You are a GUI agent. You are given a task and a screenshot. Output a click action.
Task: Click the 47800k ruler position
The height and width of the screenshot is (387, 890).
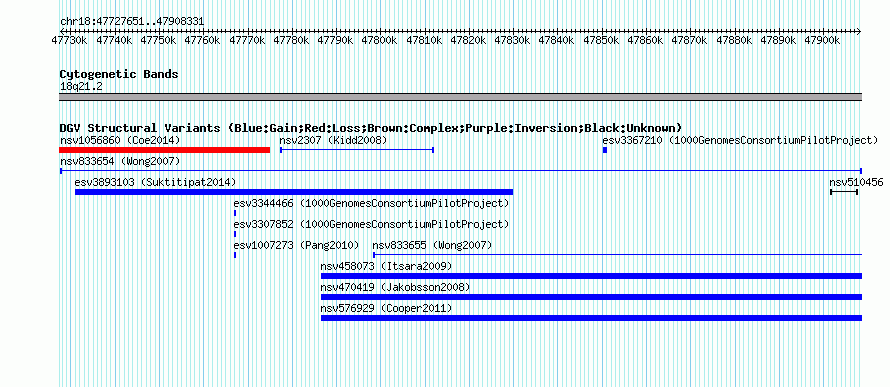point(380,40)
